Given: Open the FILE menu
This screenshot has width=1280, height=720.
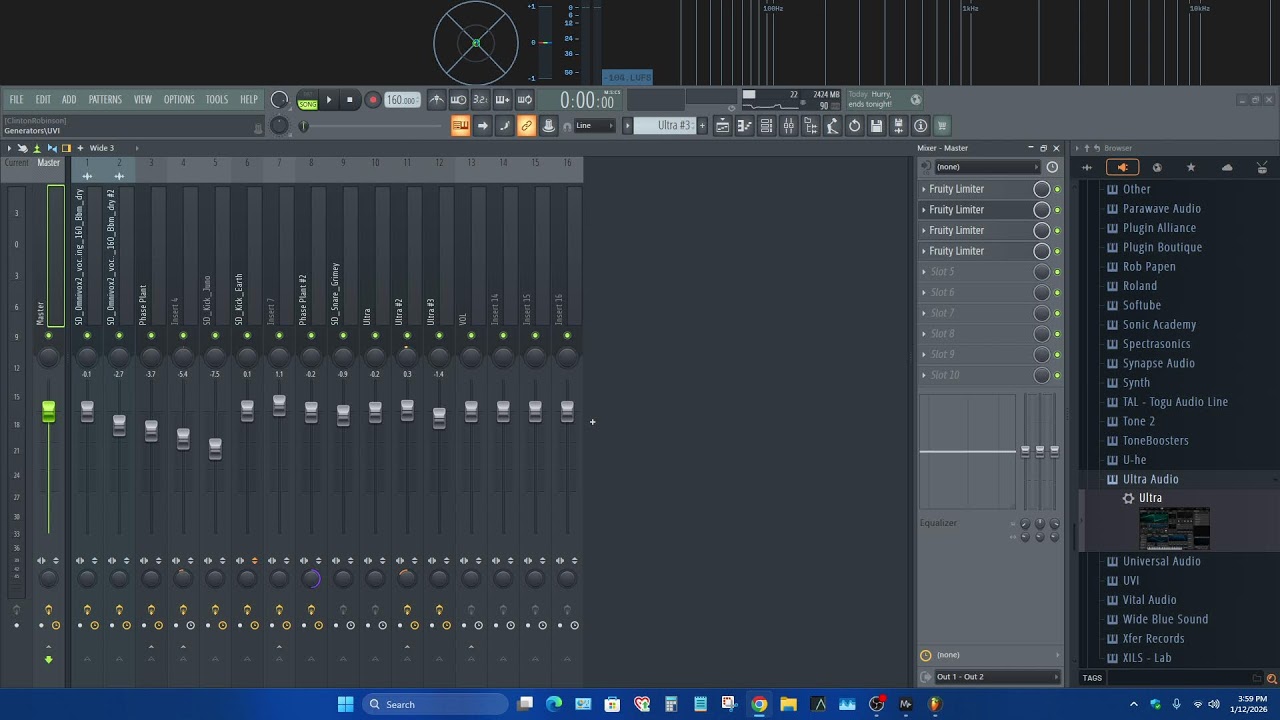Looking at the screenshot, I should pyautogui.click(x=17, y=100).
